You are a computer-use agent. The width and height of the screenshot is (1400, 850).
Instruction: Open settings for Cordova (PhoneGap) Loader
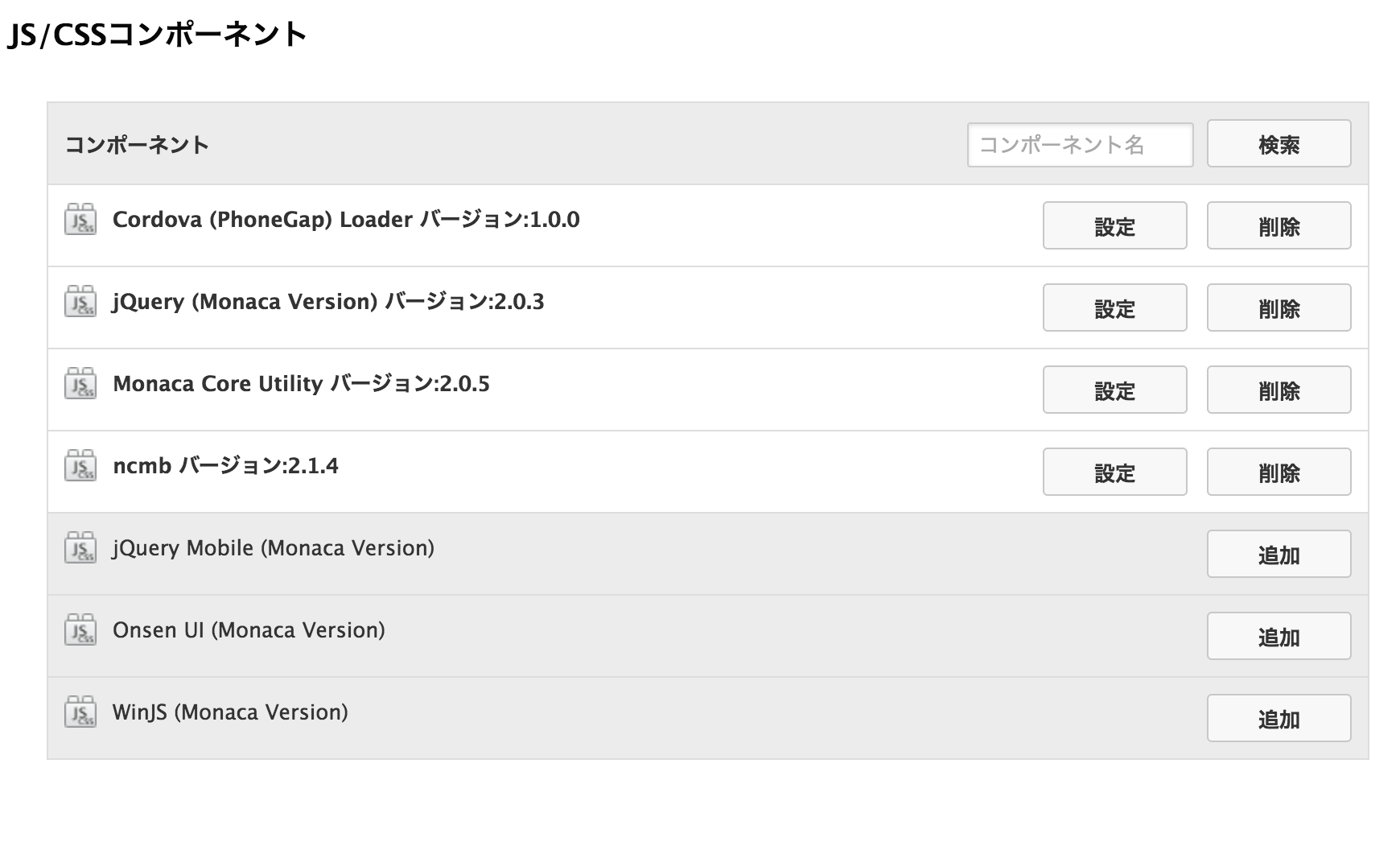[1114, 225]
